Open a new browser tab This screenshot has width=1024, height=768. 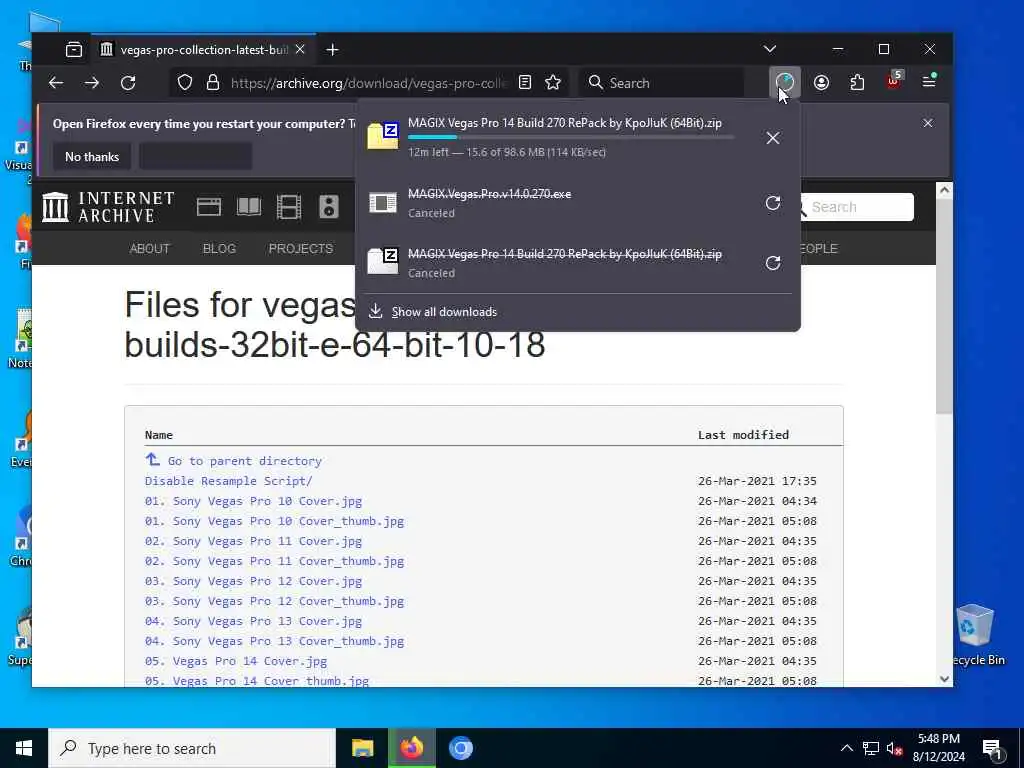click(332, 50)
